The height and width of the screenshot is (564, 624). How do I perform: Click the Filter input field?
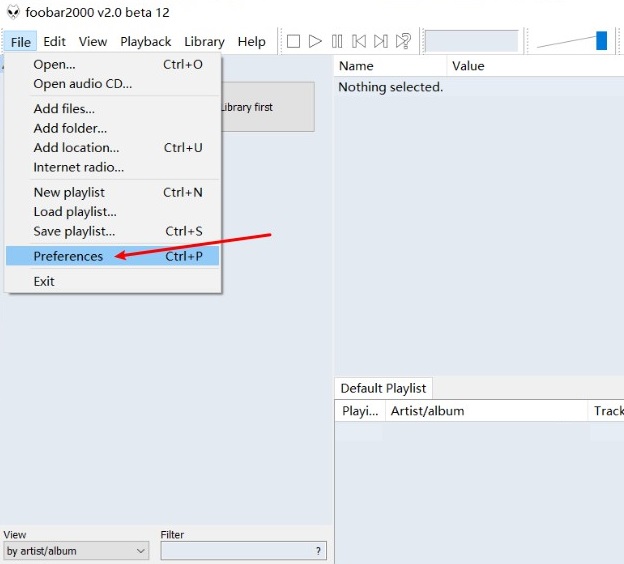click(x=244, y=551)
